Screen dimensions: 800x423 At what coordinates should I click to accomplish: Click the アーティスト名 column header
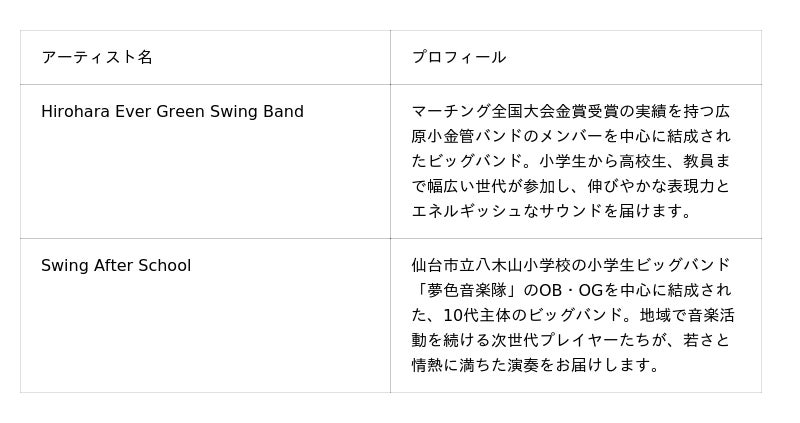coord(97,57)
